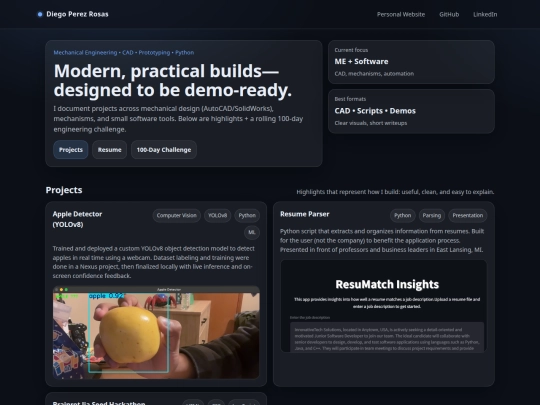Select the YOLOv8 tag chip
540x405 pixels.
218,216
